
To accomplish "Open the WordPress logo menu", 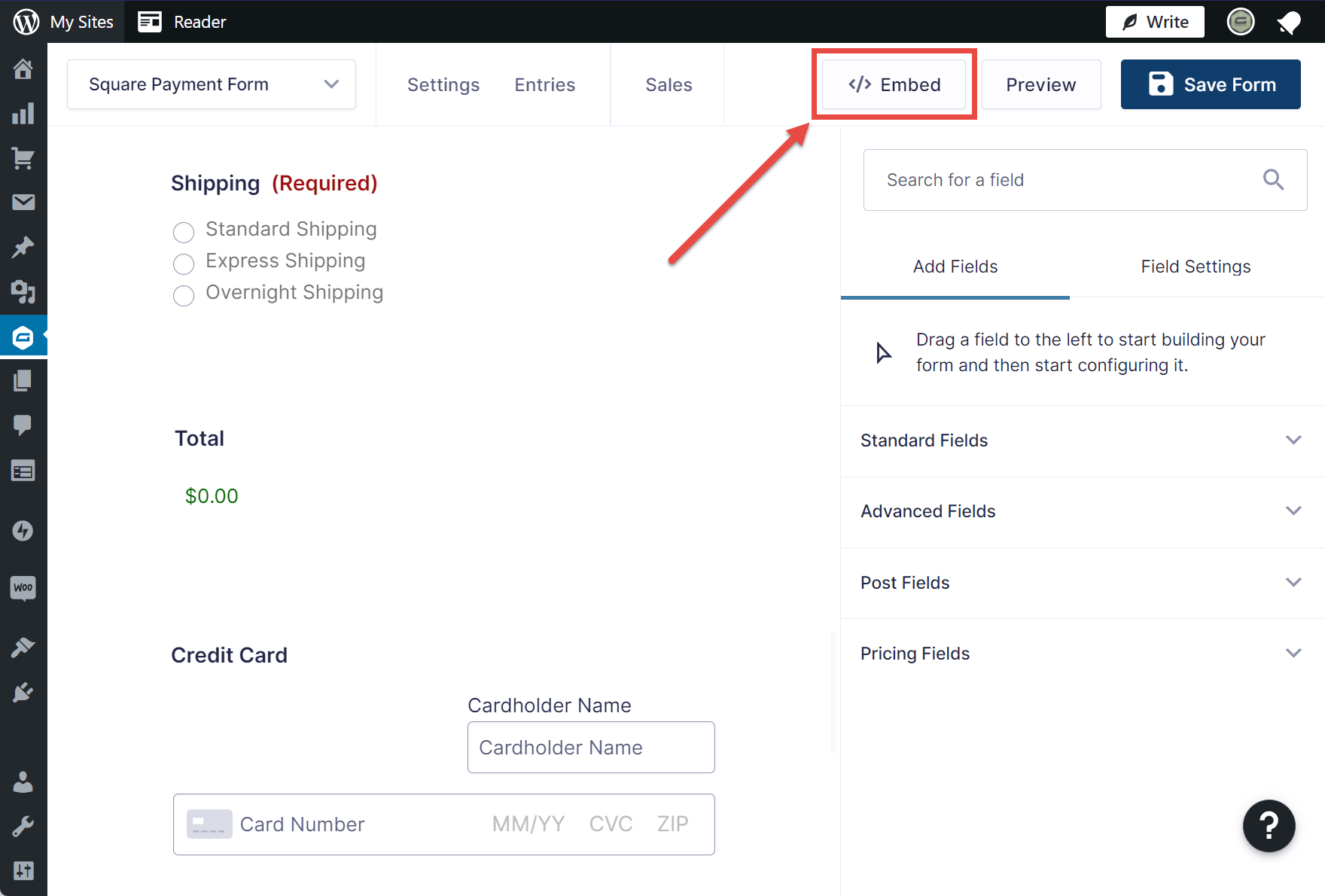I will tap(26, 22).
